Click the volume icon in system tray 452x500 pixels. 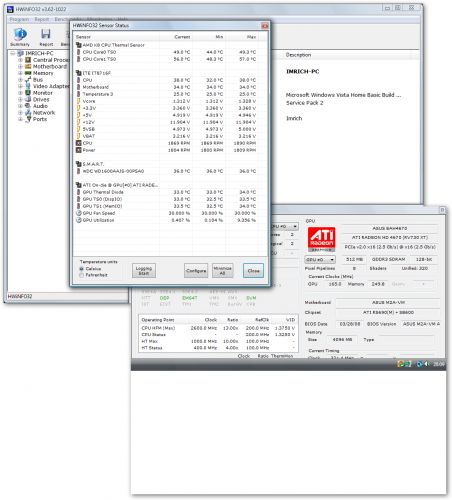click(427, 364)
